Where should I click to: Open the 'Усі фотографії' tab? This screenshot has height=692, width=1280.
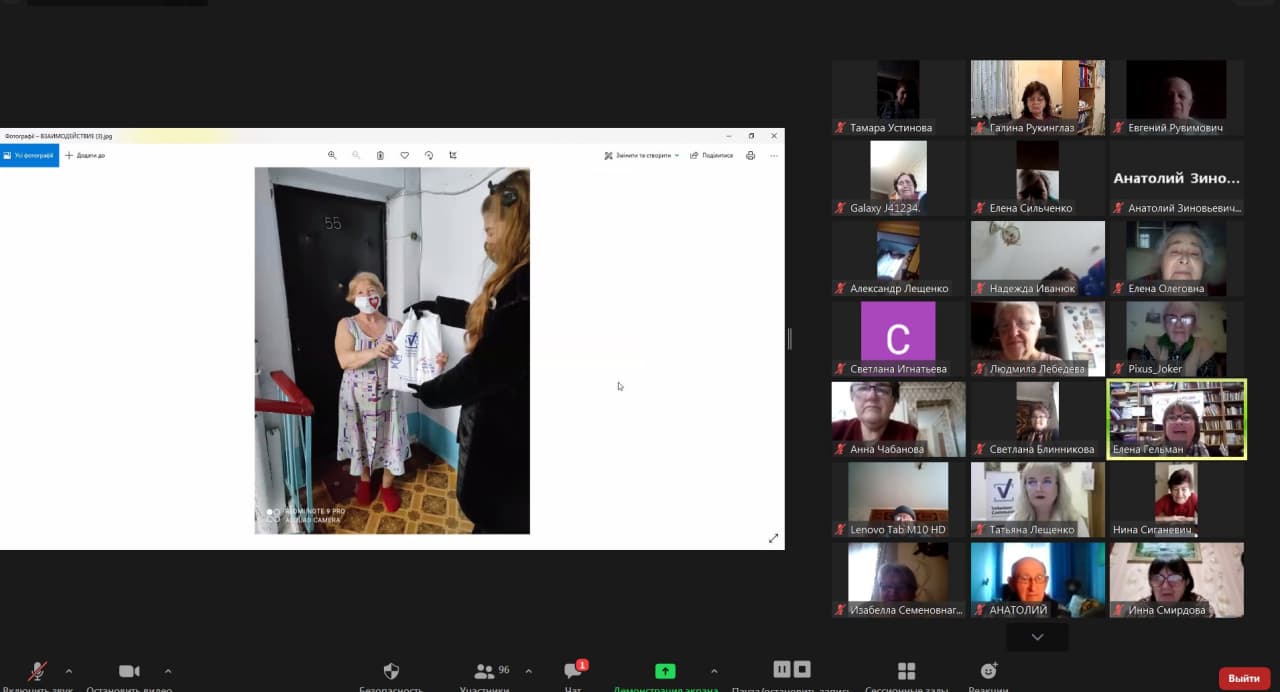click(x=29, y=155)
